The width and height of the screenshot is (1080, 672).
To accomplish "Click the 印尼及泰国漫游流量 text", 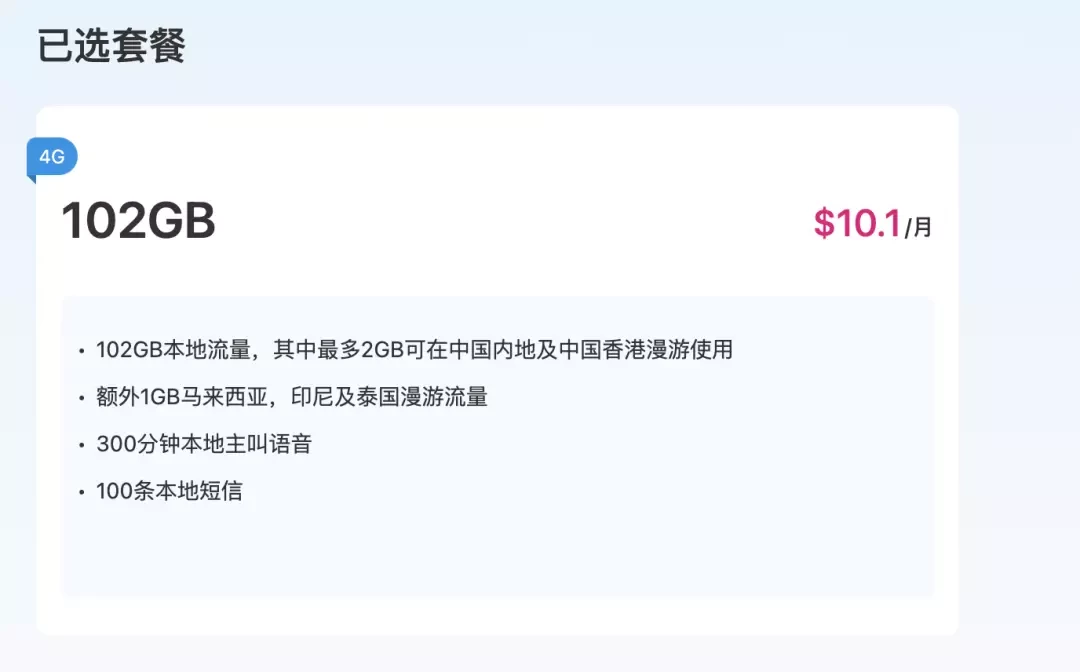I will click(x=389, y=397).
